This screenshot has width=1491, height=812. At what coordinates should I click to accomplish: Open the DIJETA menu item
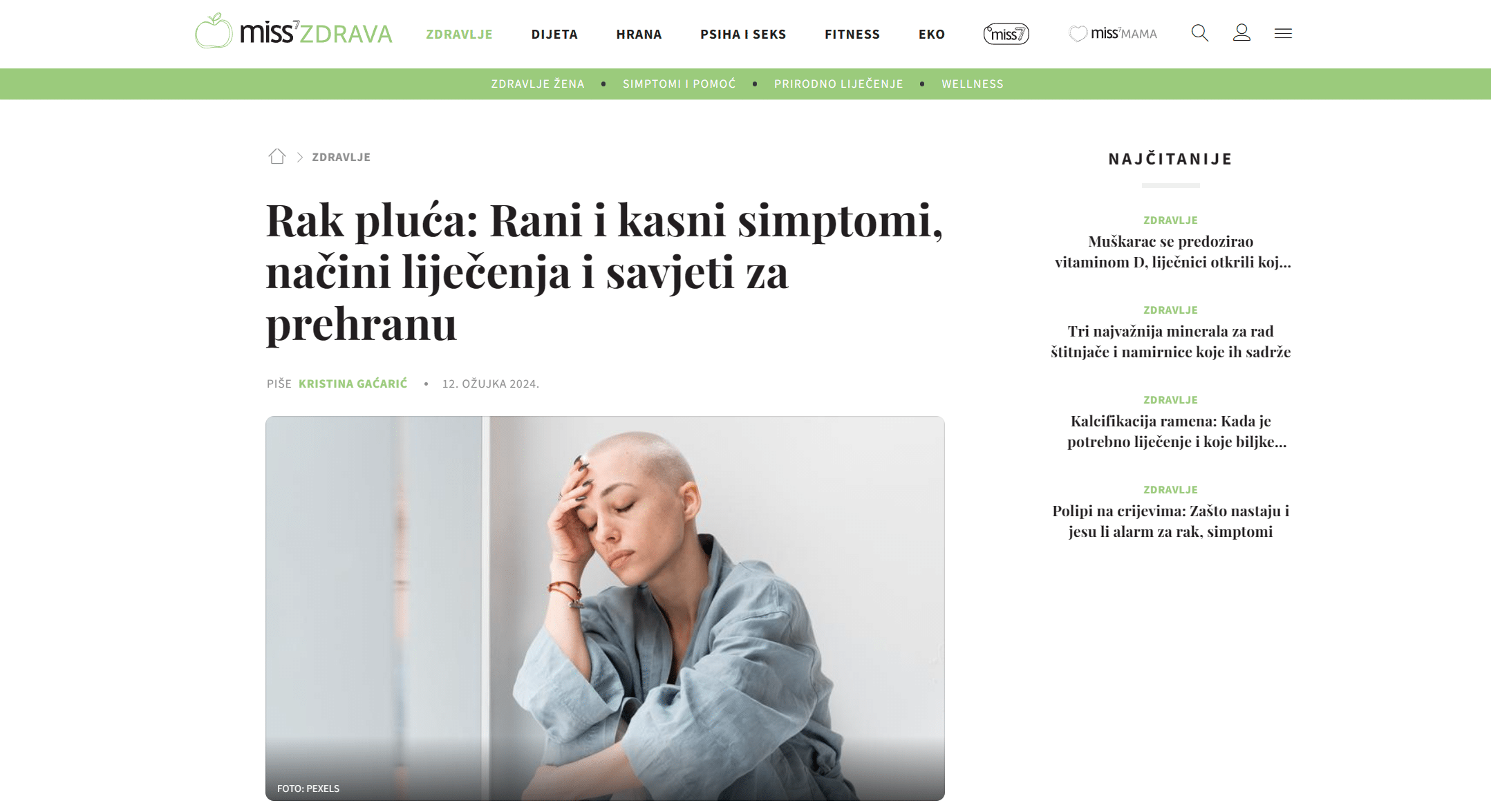coord(554,34)
